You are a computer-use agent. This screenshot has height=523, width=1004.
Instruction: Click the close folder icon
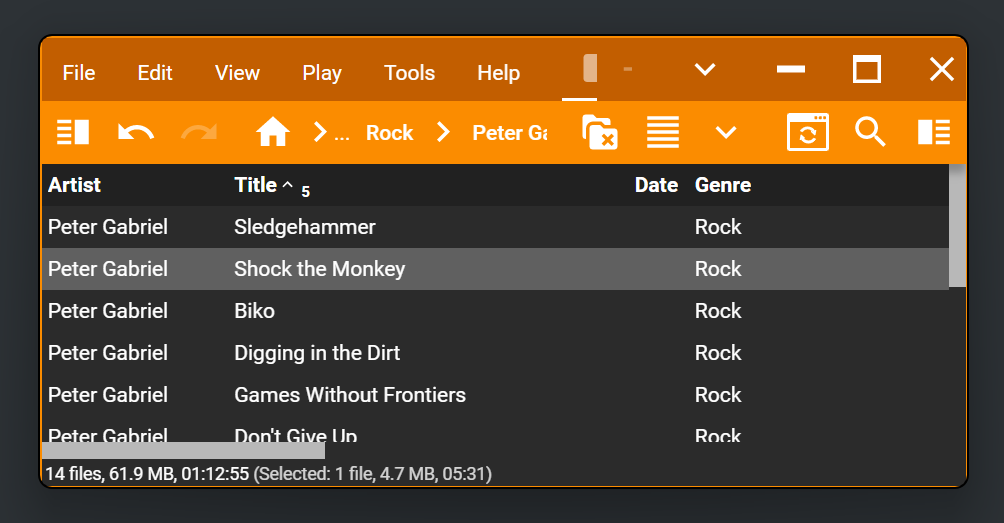point(599,132)
